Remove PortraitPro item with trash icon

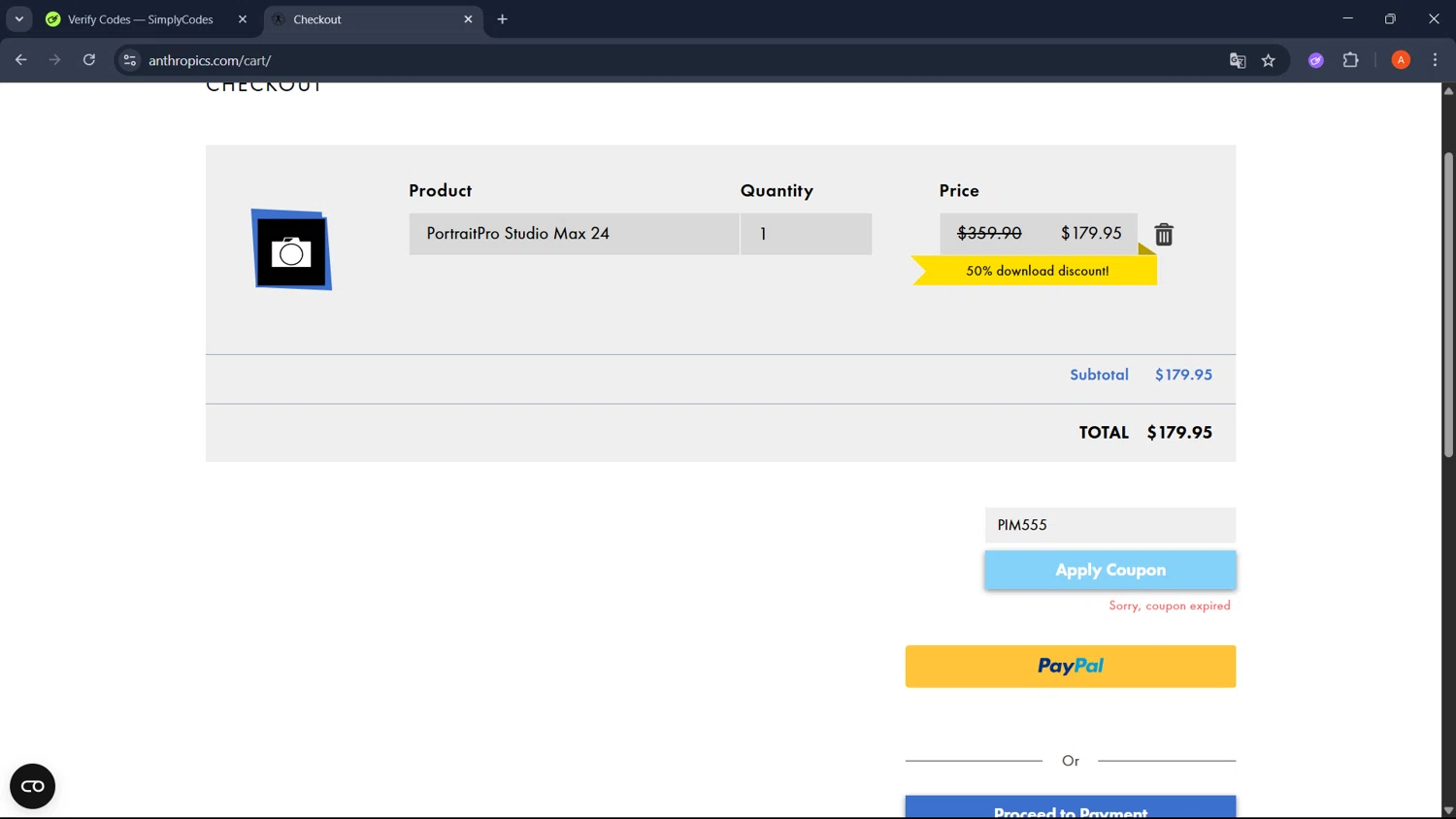pos(1164,234)
